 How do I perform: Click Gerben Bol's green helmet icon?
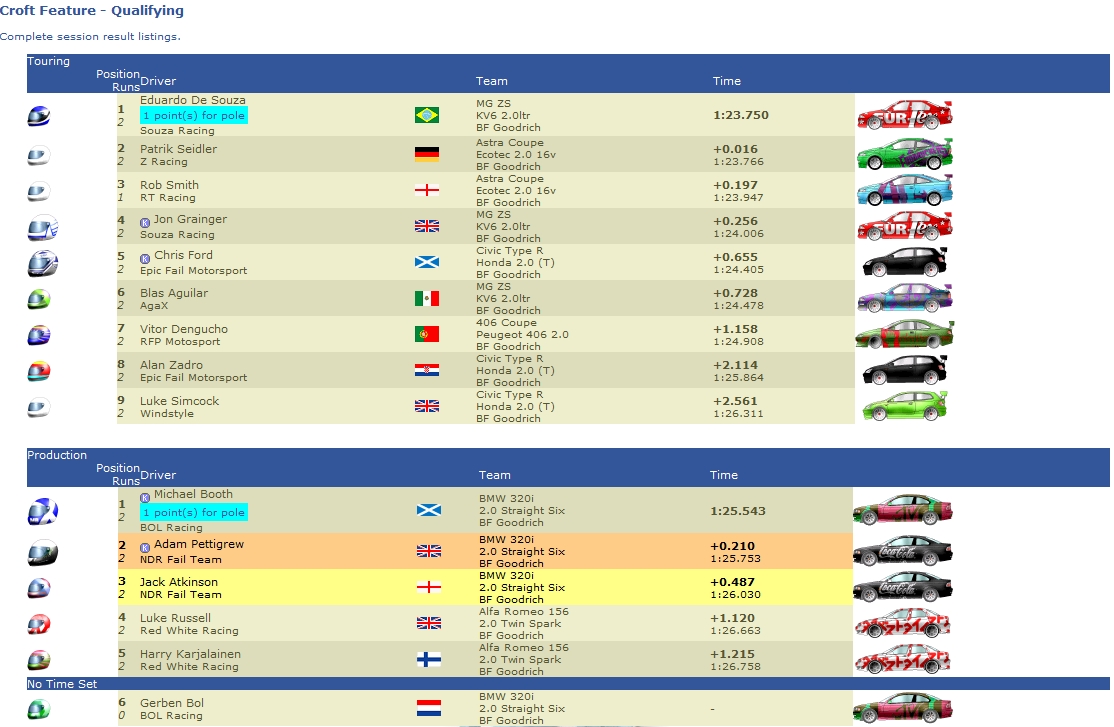(x=39, y=709)
